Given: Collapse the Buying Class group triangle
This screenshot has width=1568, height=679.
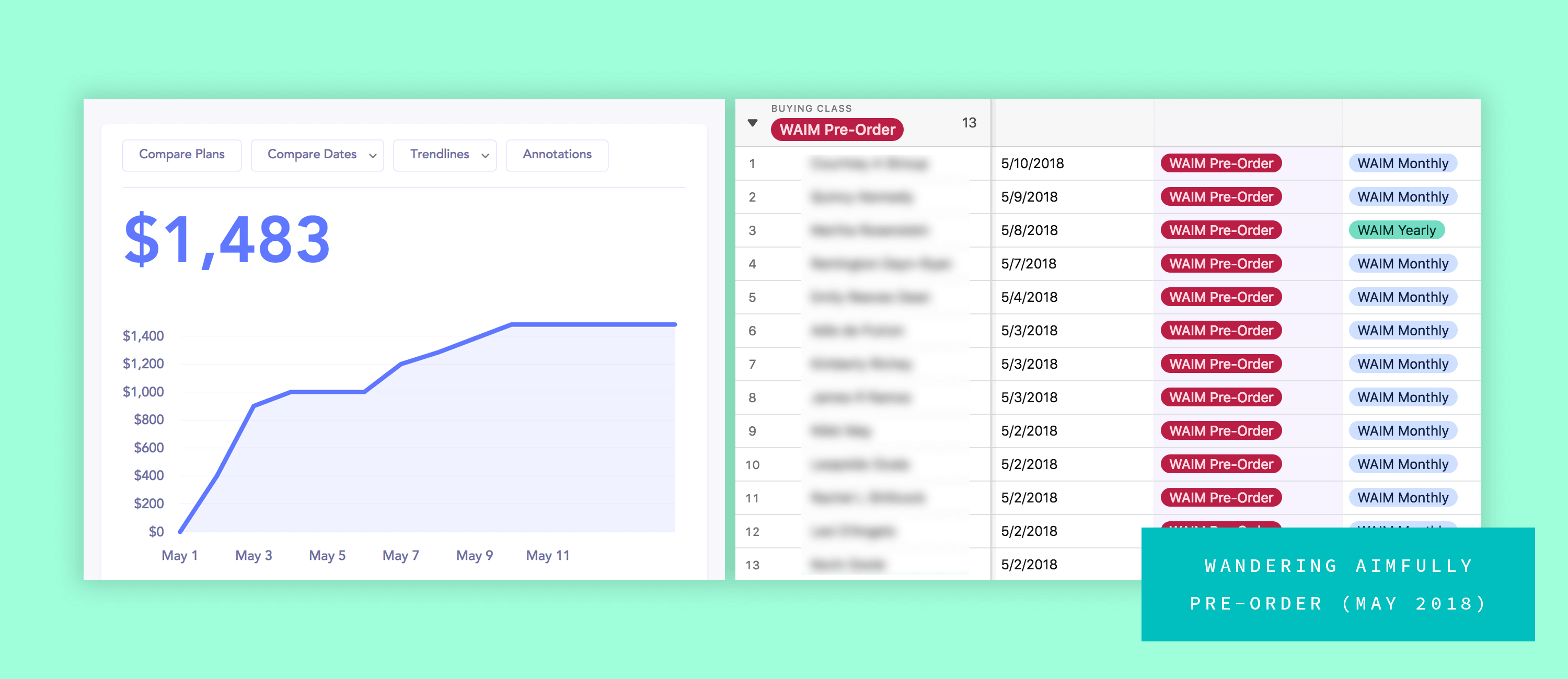Looking at the screenshot, I should [752, 122].
